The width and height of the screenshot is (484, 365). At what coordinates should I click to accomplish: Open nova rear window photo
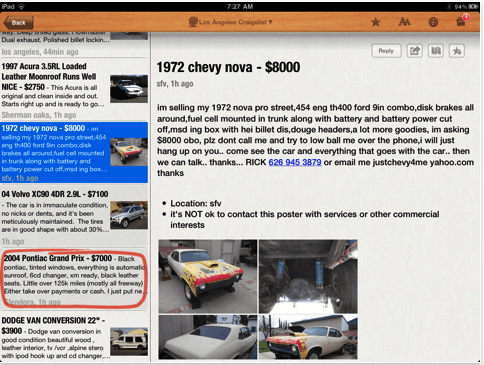(208, 337)
